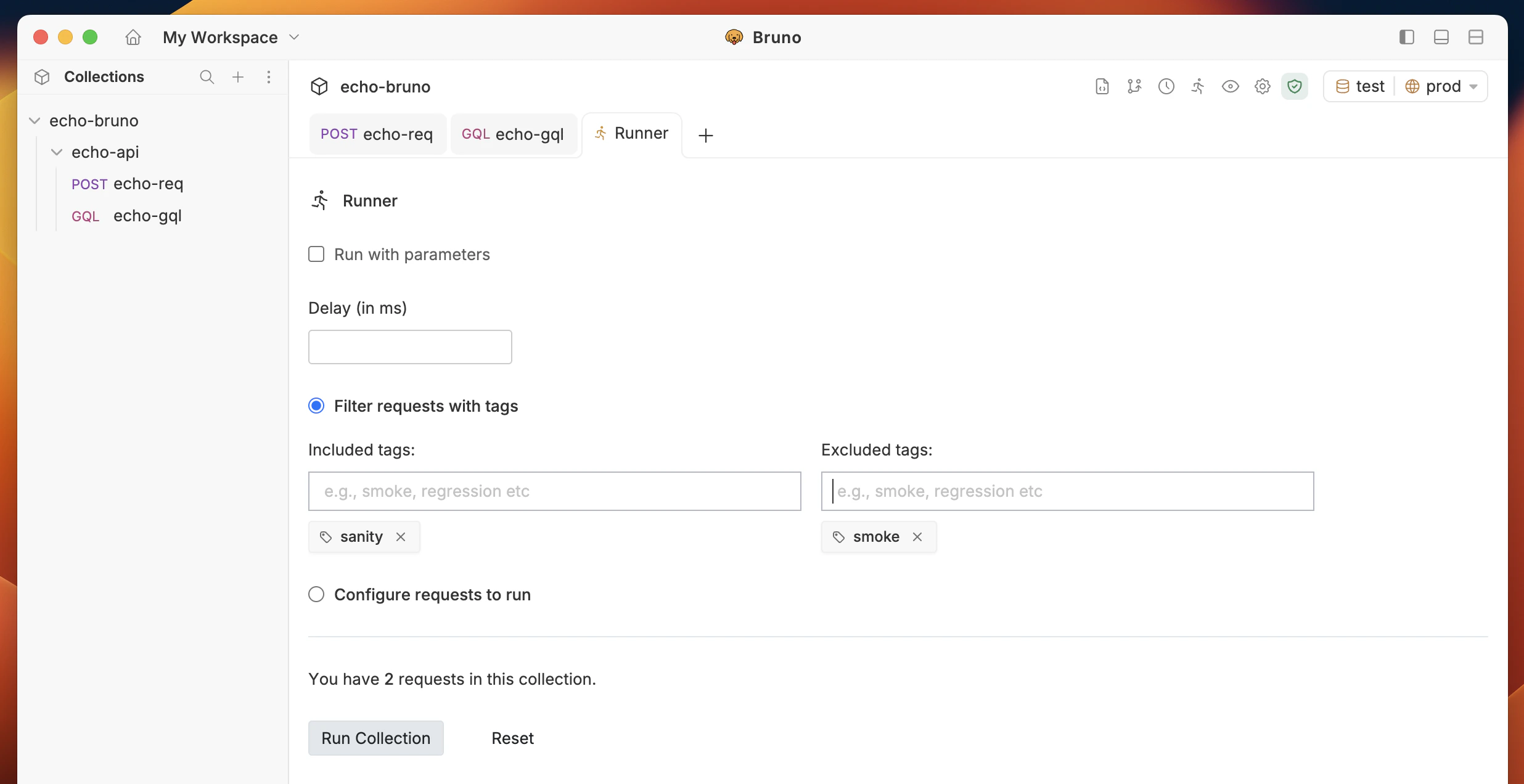The image size is (1524, 784).
Task: Open the prod environment dropdown
Action: pyautogui.click(x=1443, y=86)
